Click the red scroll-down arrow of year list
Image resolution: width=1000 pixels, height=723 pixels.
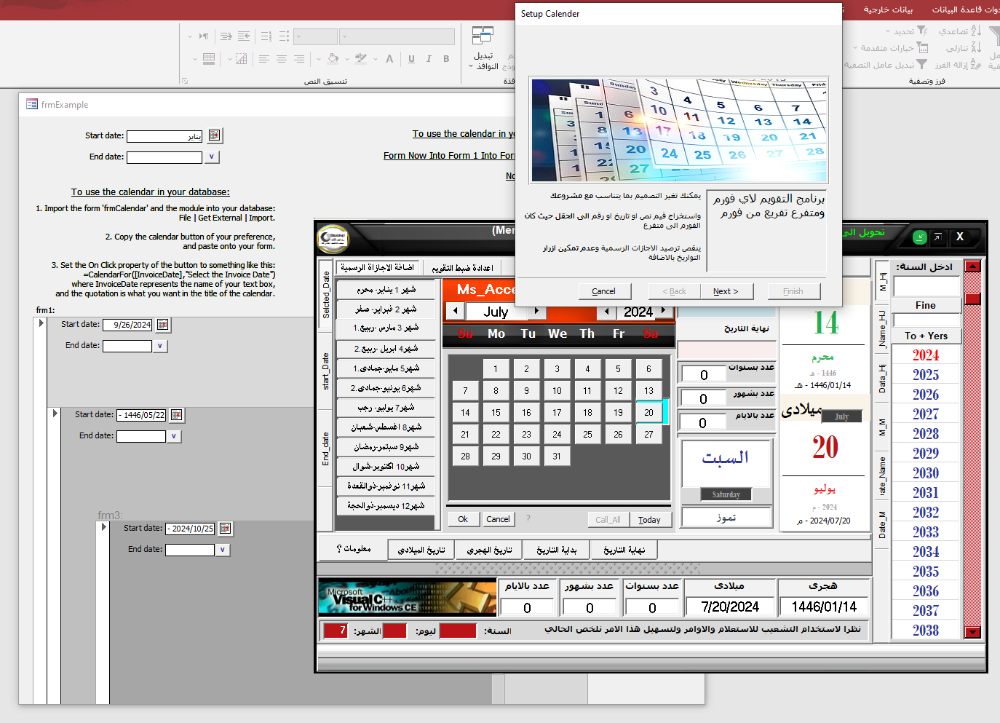point(972,632)
